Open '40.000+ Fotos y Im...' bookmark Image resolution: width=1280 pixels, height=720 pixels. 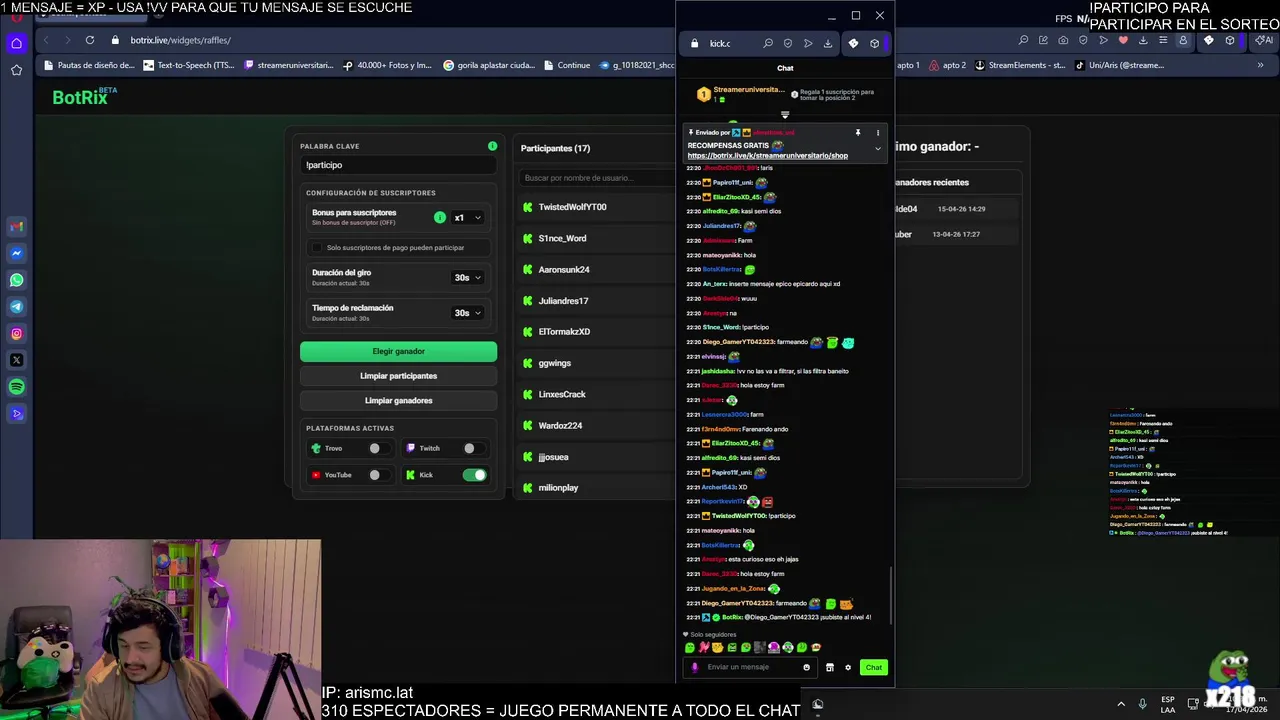click(x=388, y=65)
